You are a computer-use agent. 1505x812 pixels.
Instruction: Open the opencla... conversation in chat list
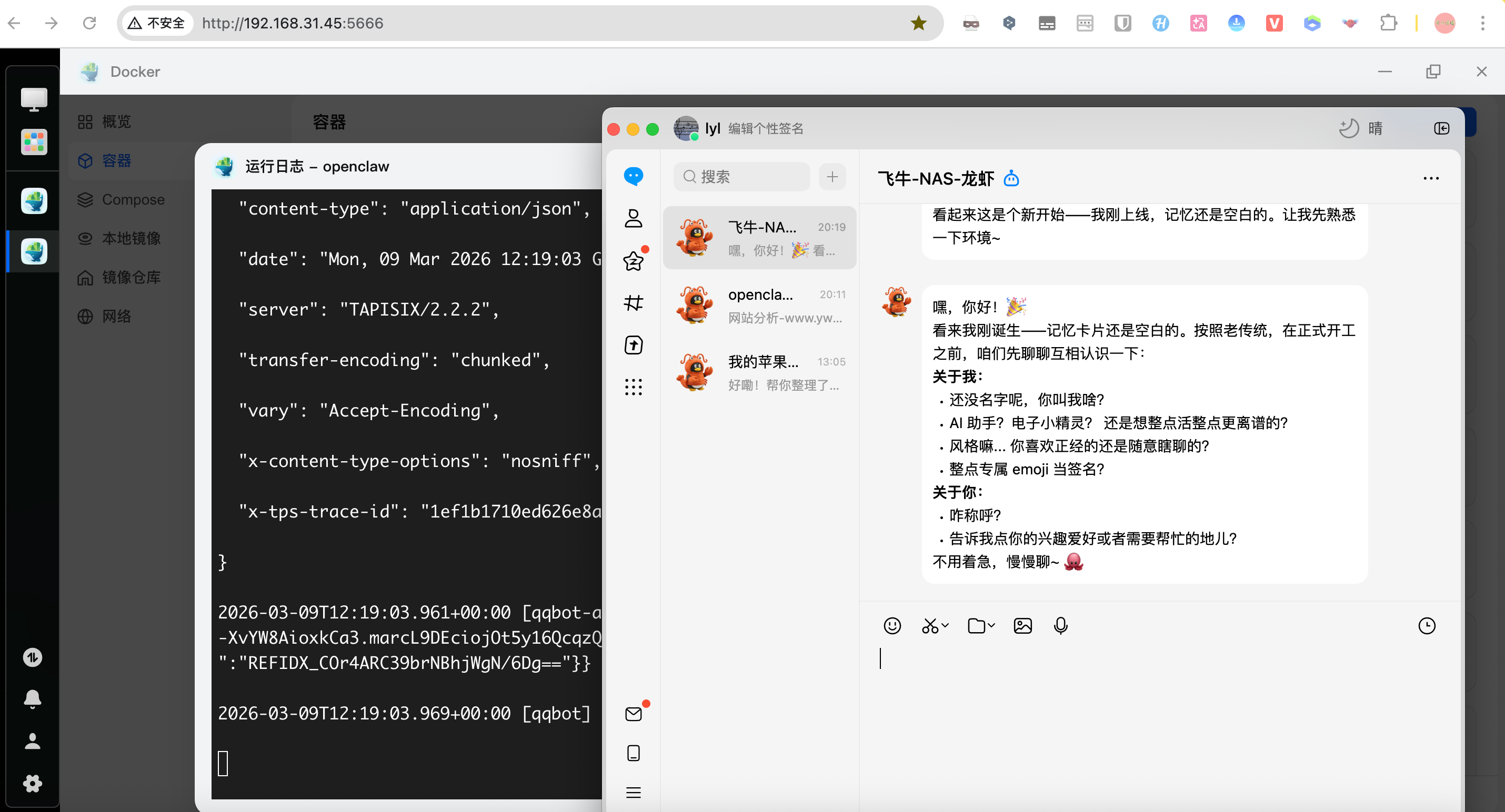pyautogui.click(x=759, y=306)
